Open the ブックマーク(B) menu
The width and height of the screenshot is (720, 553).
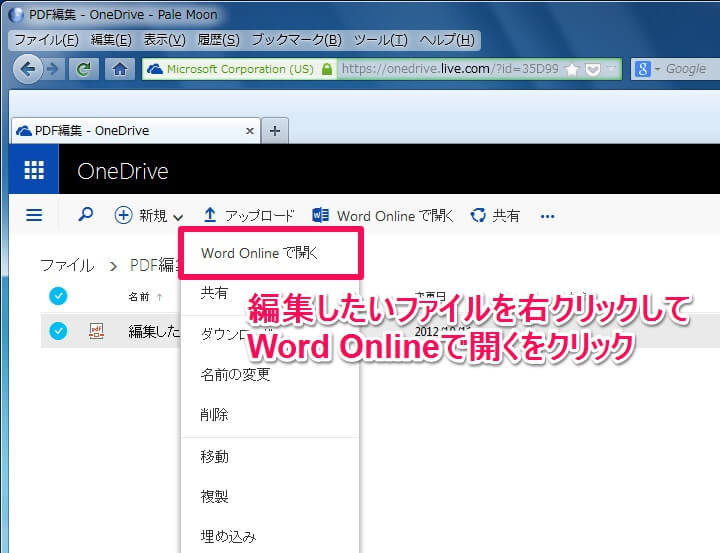[296, 40]
